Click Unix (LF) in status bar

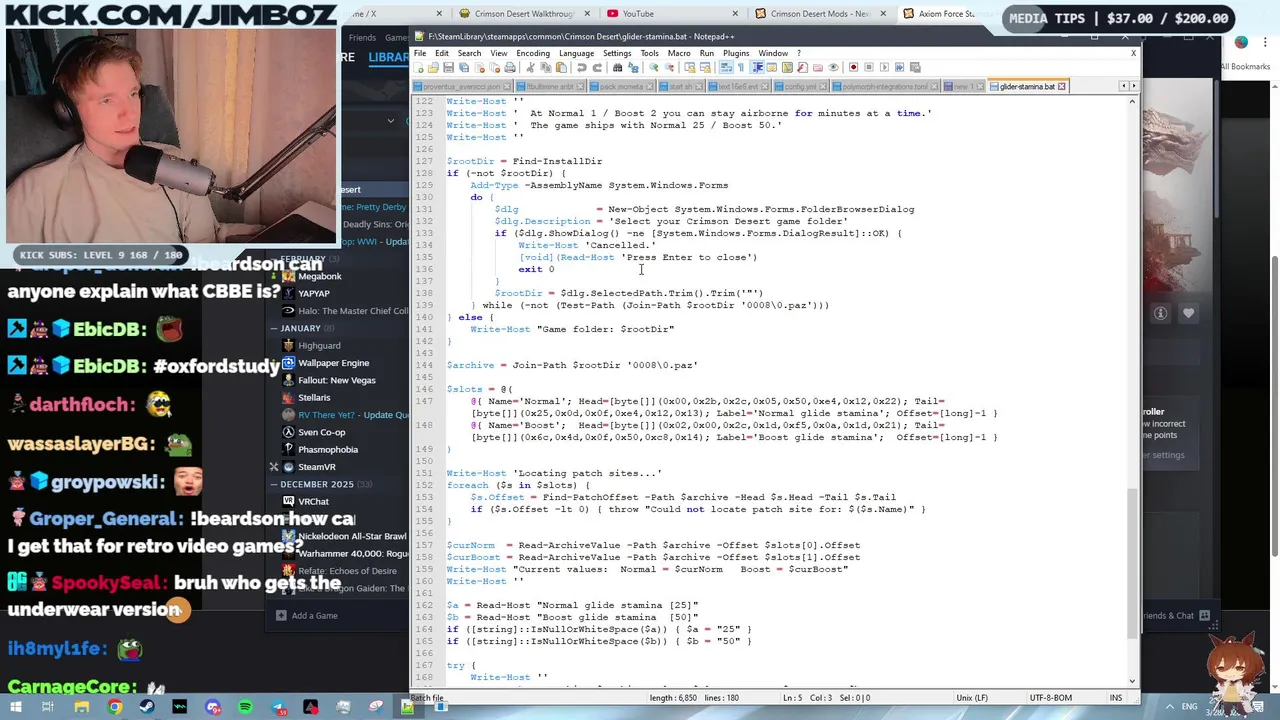pos(971,698)
